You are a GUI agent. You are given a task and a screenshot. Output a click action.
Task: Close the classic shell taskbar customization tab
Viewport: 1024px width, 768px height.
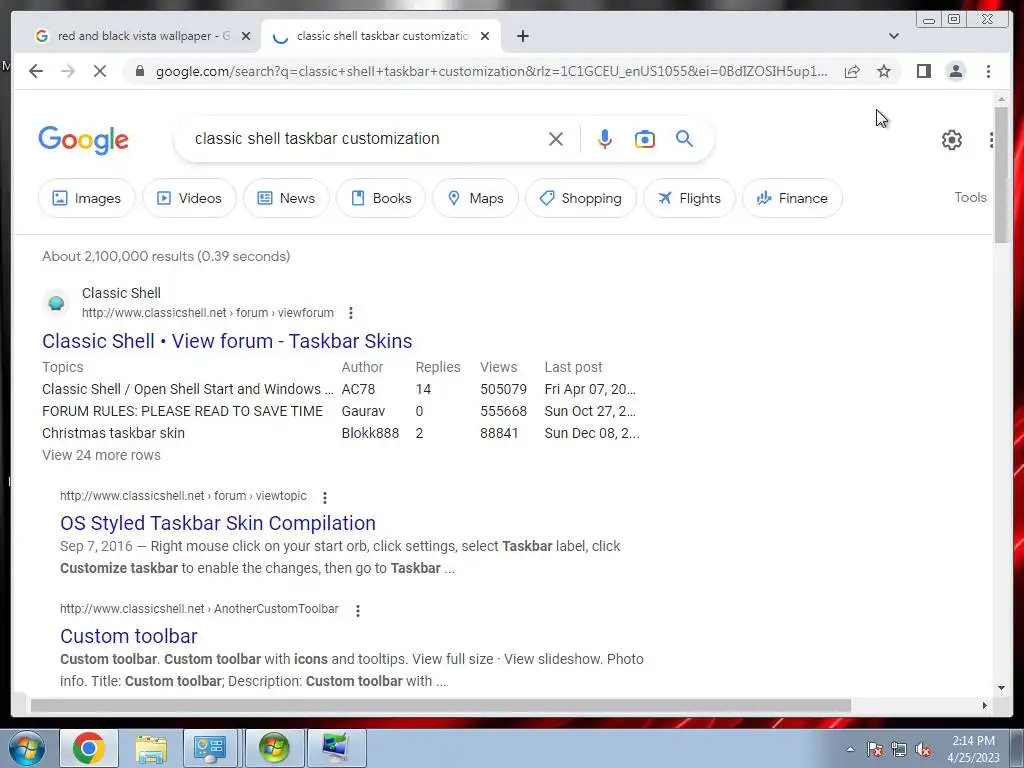coord(485,36)
